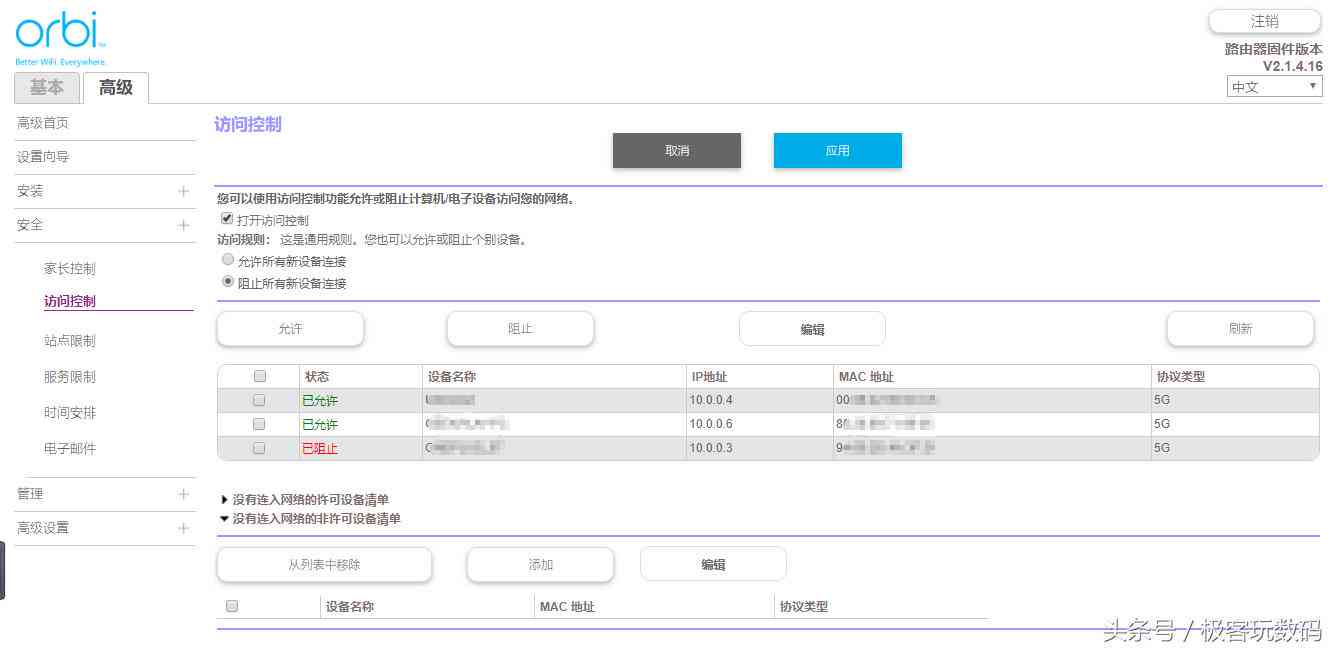Click the Orbi logo

pos(60,39)
